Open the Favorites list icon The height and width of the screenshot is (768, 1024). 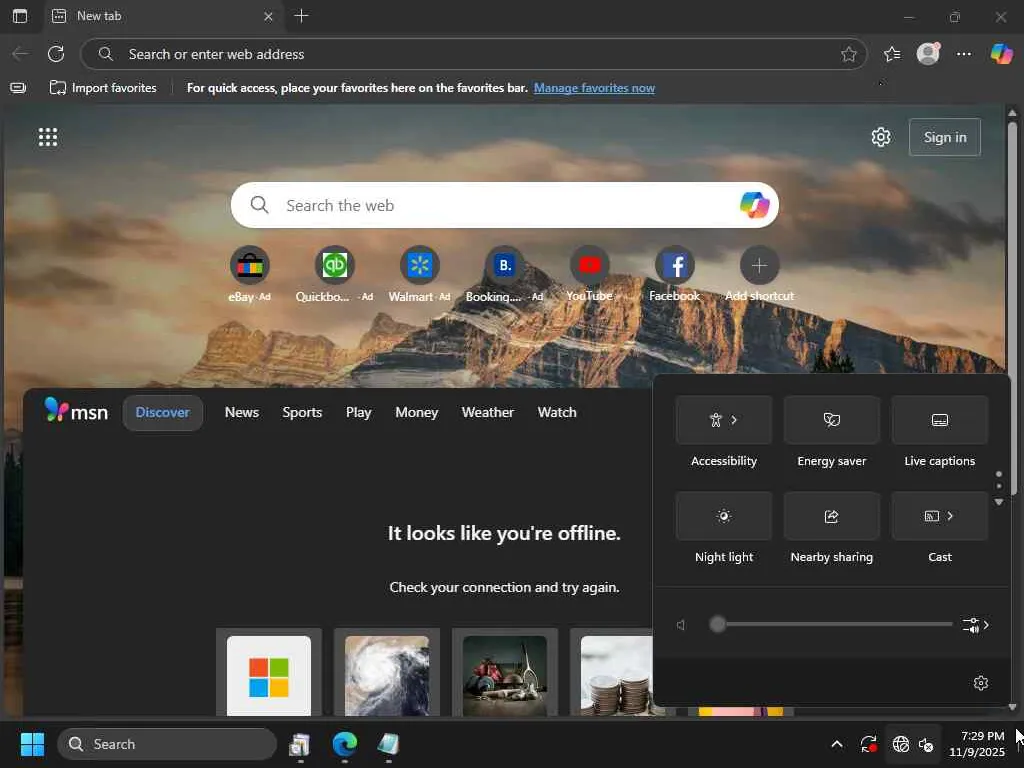click(x=892, y=54)
